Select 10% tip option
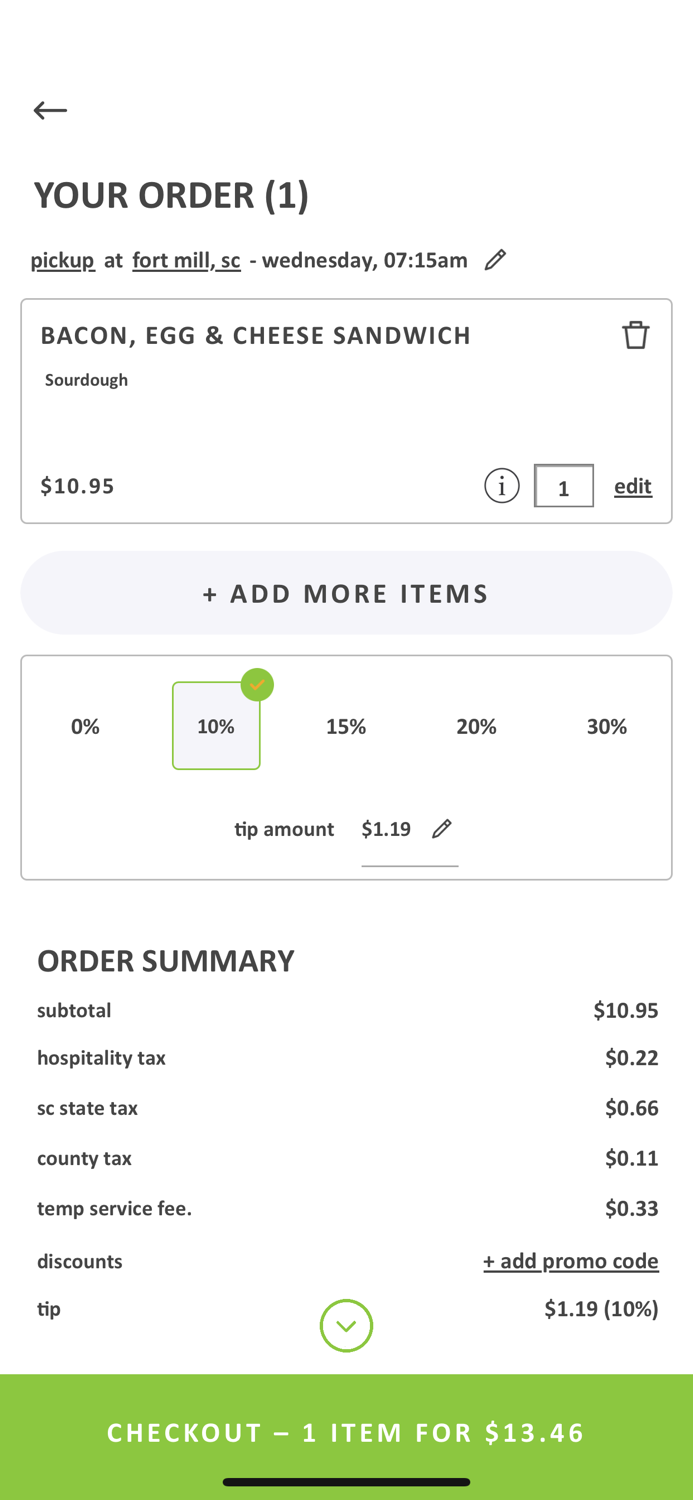The width and height of the screenshot is (693, 1500). tap(216, 726)
